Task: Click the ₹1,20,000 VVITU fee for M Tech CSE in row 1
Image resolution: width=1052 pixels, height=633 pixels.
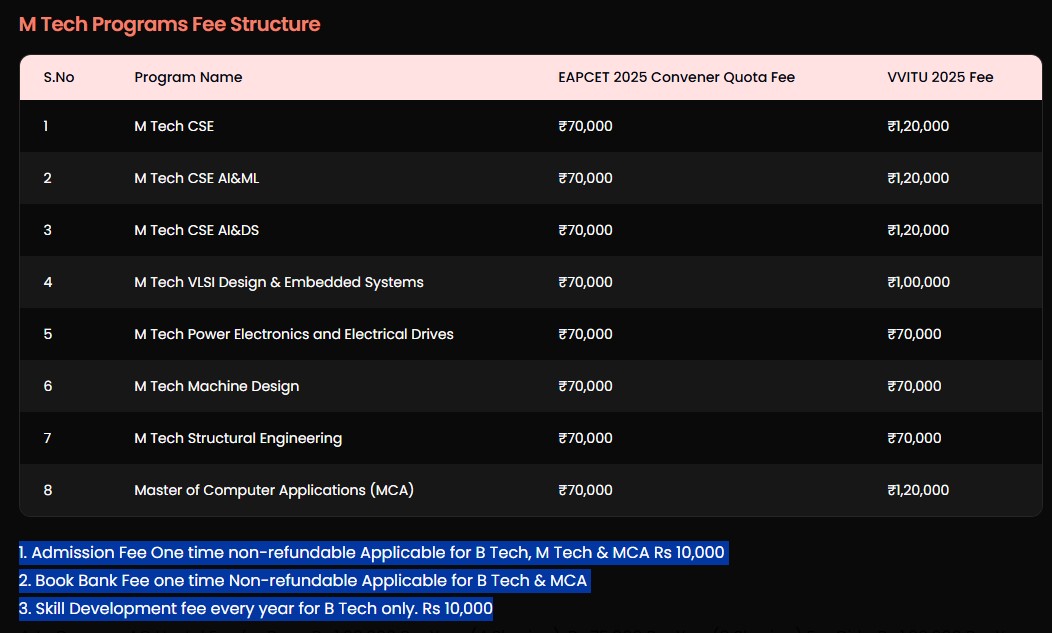Action: click(918, 126)
